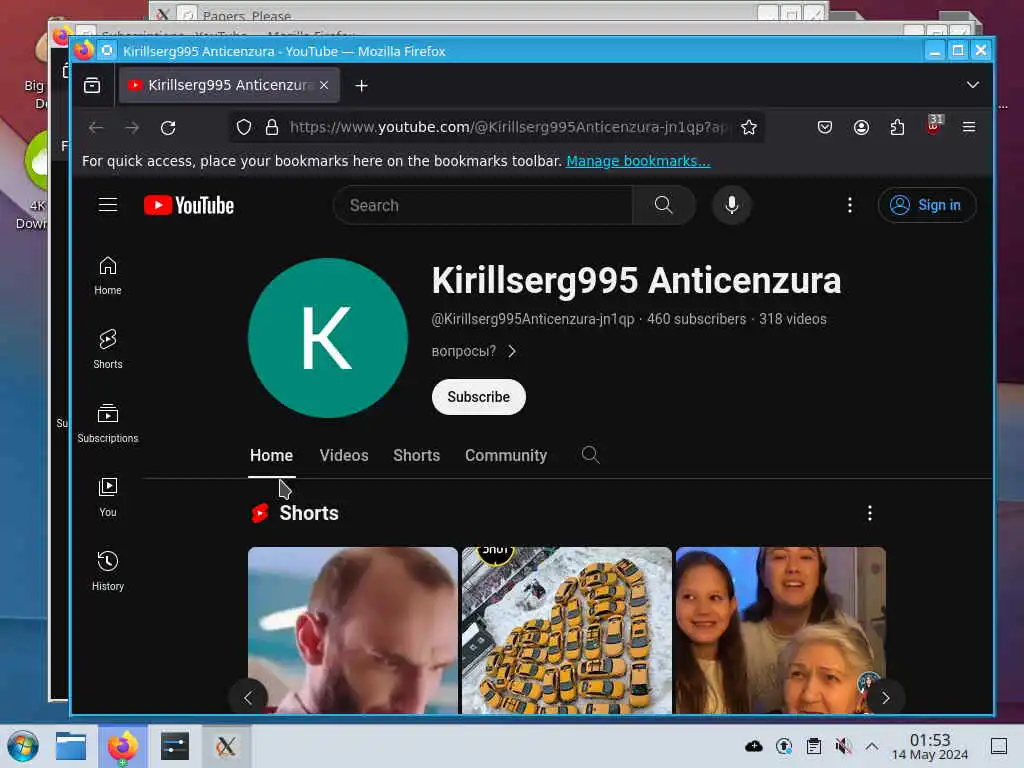Open the three women Short thumbnail
Screen dimensions: 1024x768
(780, 630)
